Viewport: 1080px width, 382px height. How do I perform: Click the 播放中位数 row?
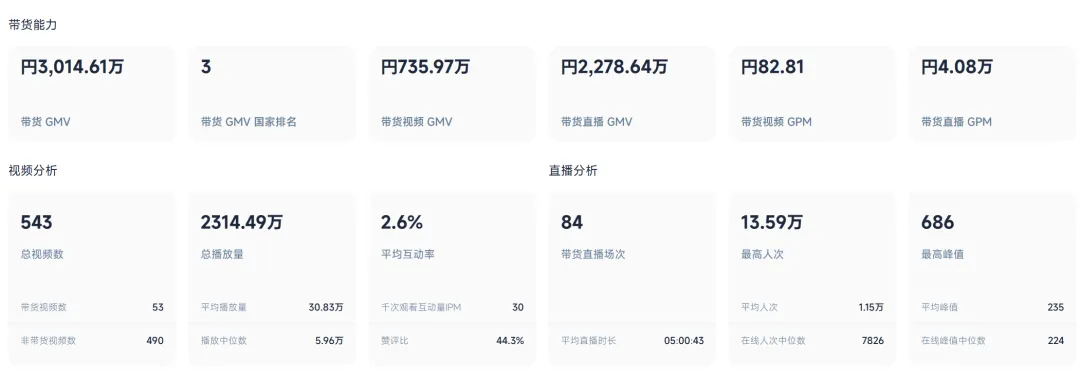coord(272,340)
